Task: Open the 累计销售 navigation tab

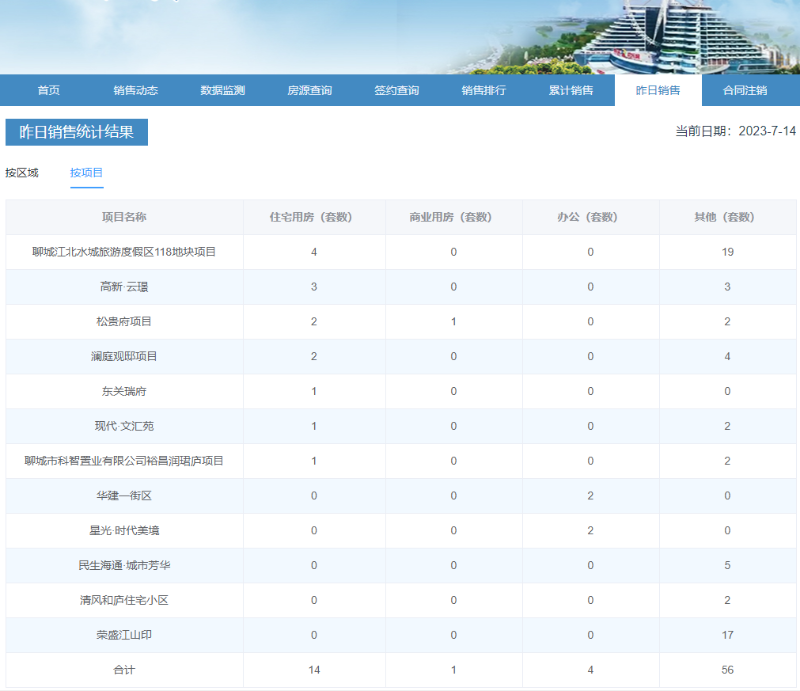Action: (x=570, y=90)
